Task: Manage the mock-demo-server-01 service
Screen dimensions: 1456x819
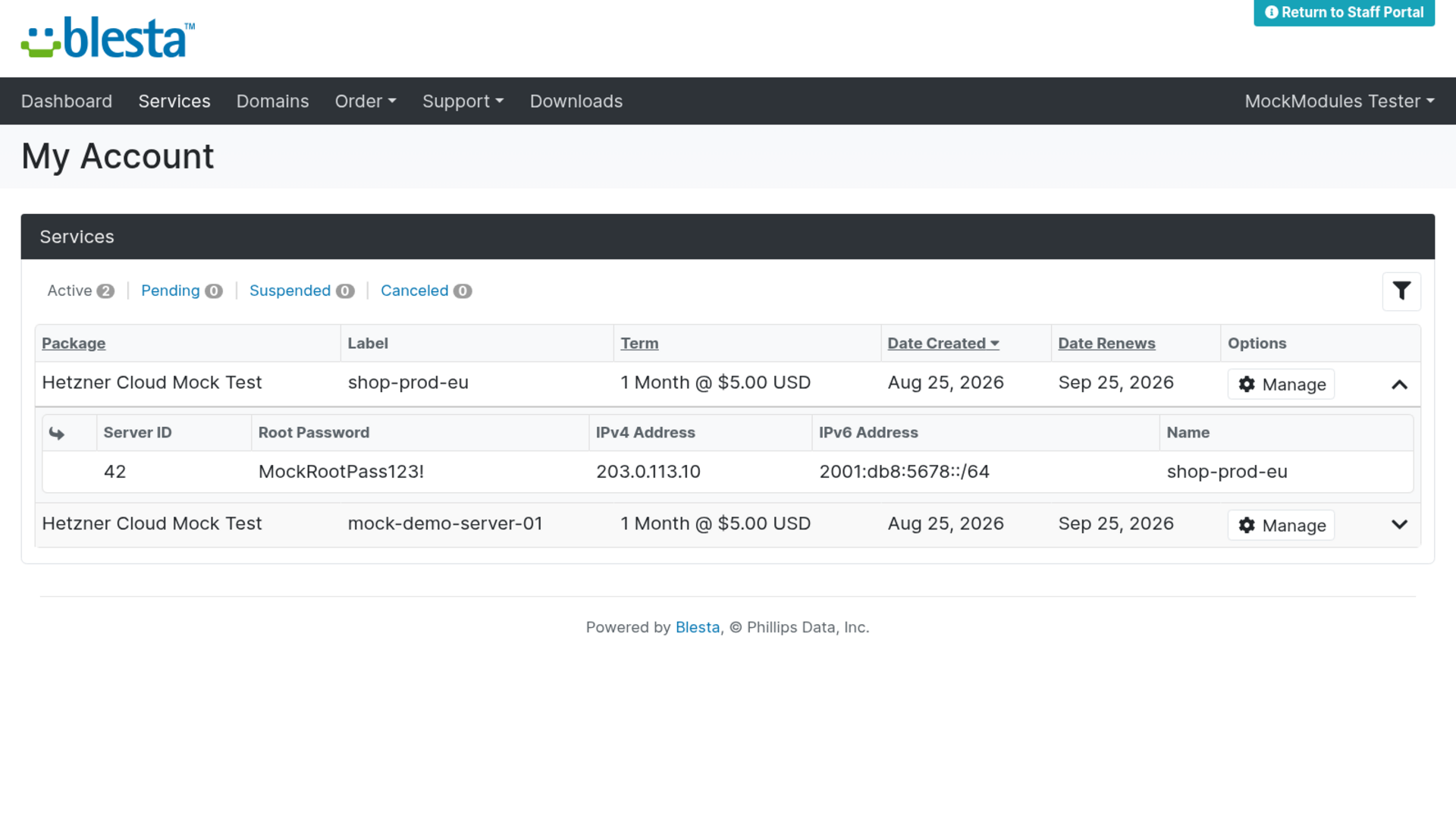Action: click(x=1281, y=526)
